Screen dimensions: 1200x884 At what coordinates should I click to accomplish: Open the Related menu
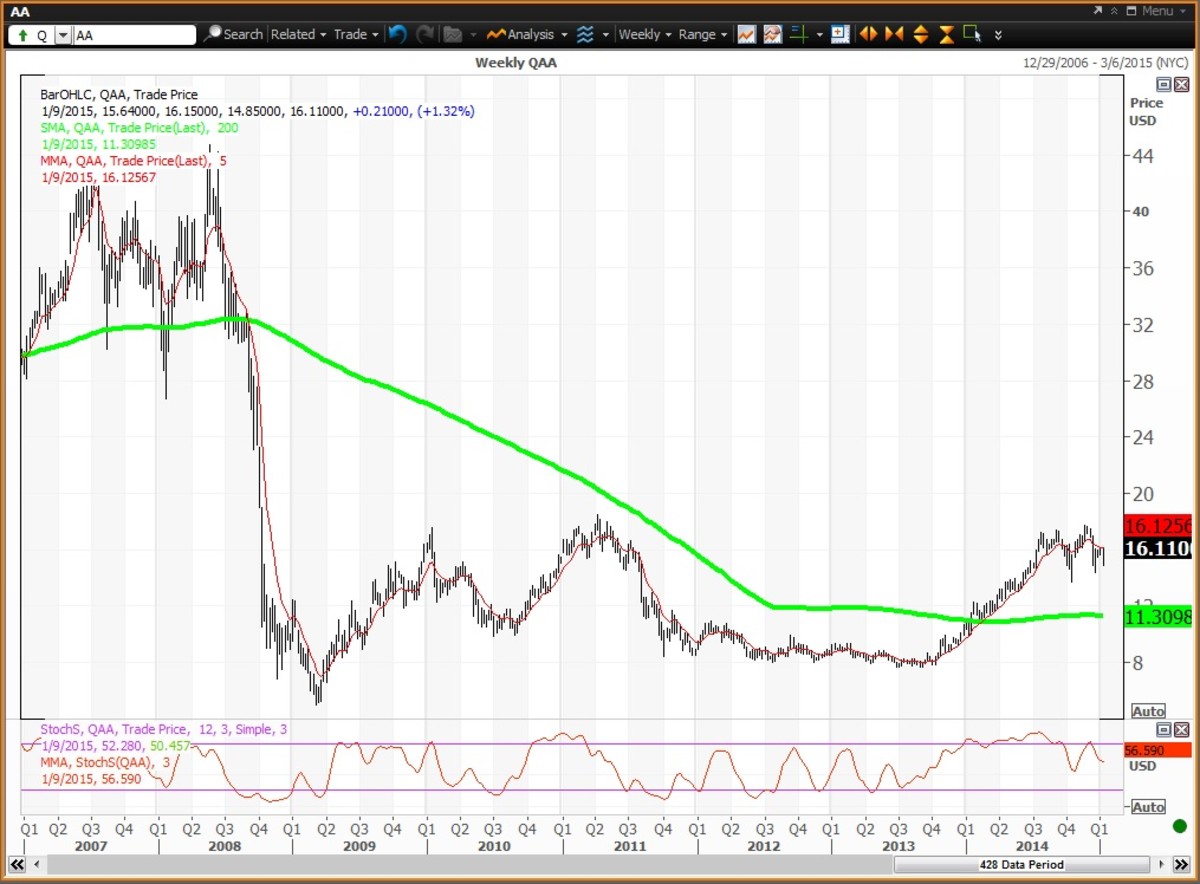coord(298,34)
